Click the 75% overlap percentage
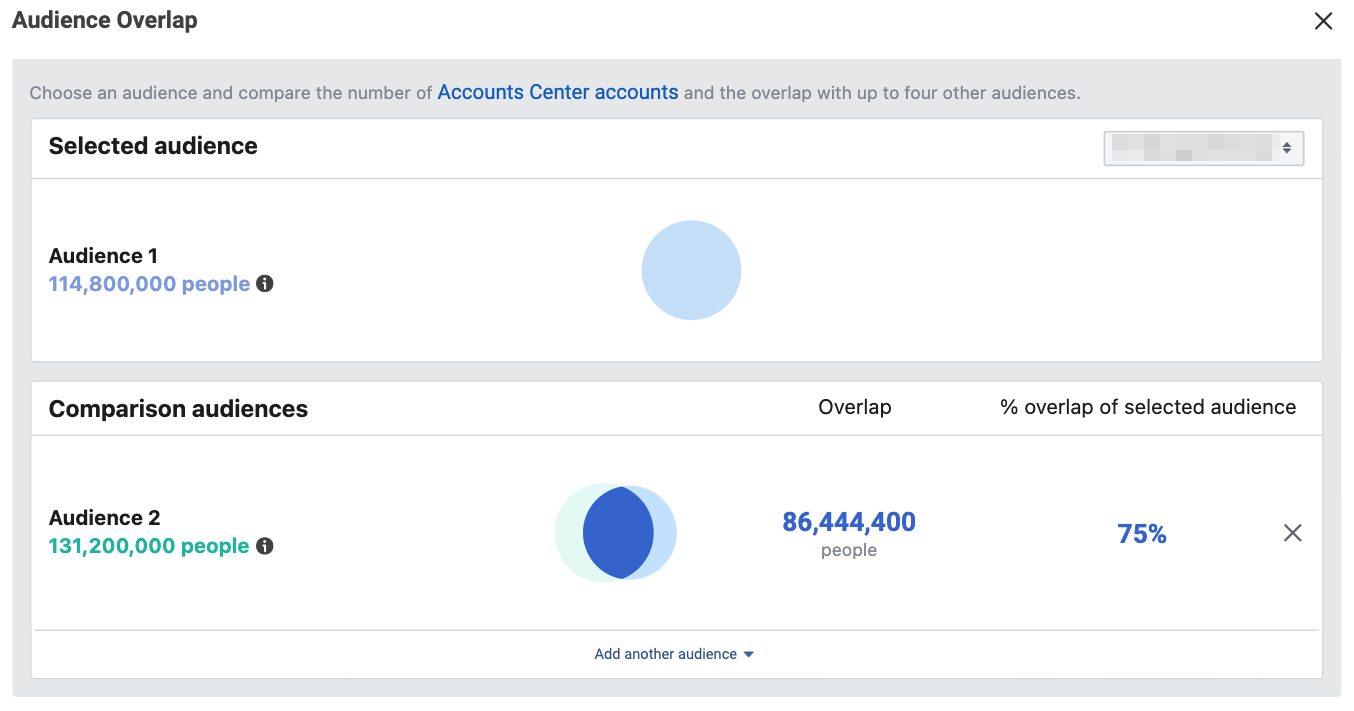Image resolution: width=1354 pixels, height=711 pixels. (1142, 533)
